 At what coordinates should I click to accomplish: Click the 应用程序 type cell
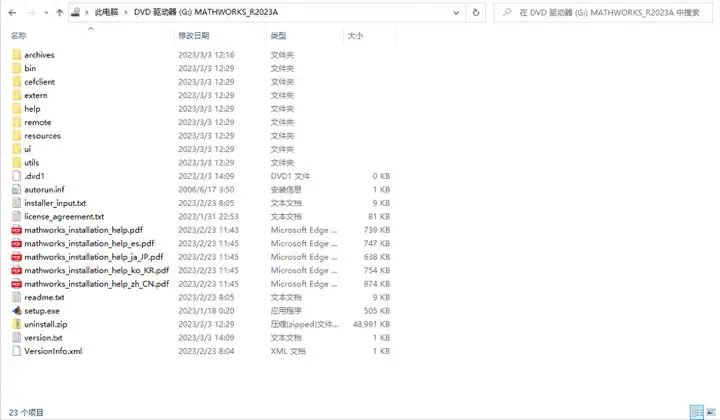coord(286,311)
